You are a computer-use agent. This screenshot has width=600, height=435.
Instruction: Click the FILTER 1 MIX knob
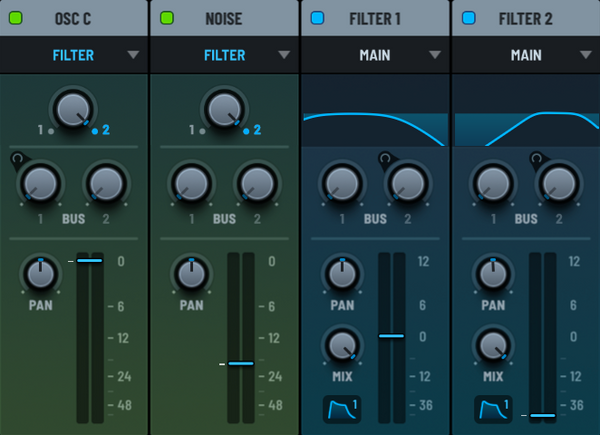[342, 345]
